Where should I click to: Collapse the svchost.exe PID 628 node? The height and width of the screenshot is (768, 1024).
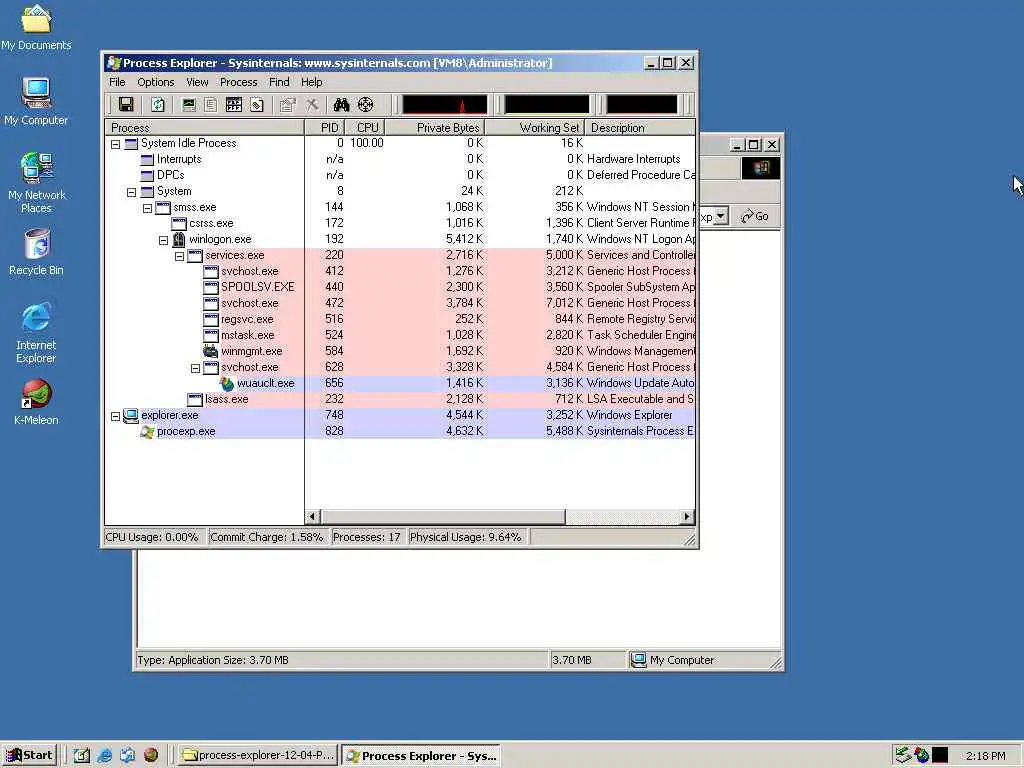195,368
